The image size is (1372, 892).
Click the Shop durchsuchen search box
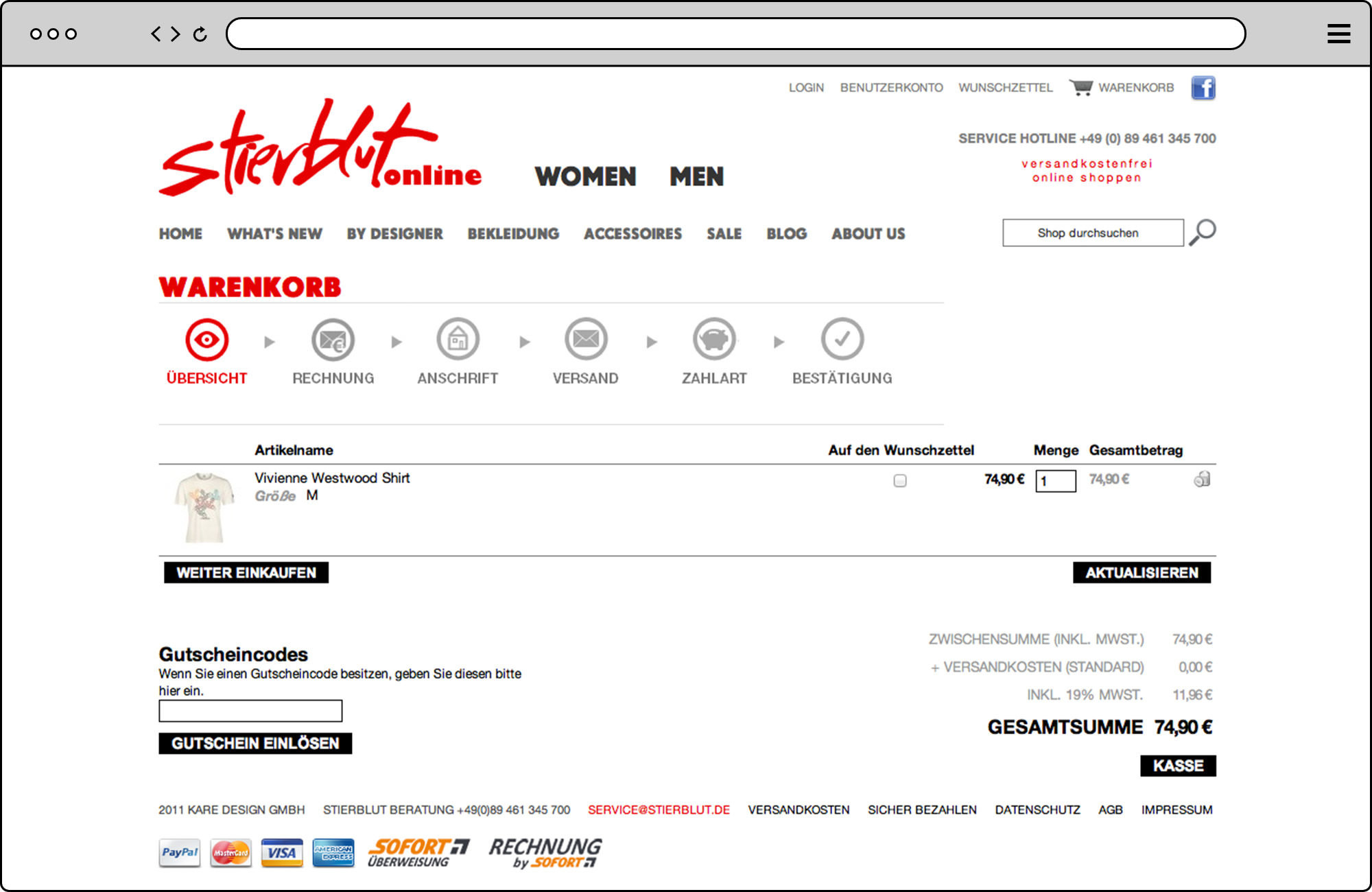(x=1093, y=233)
